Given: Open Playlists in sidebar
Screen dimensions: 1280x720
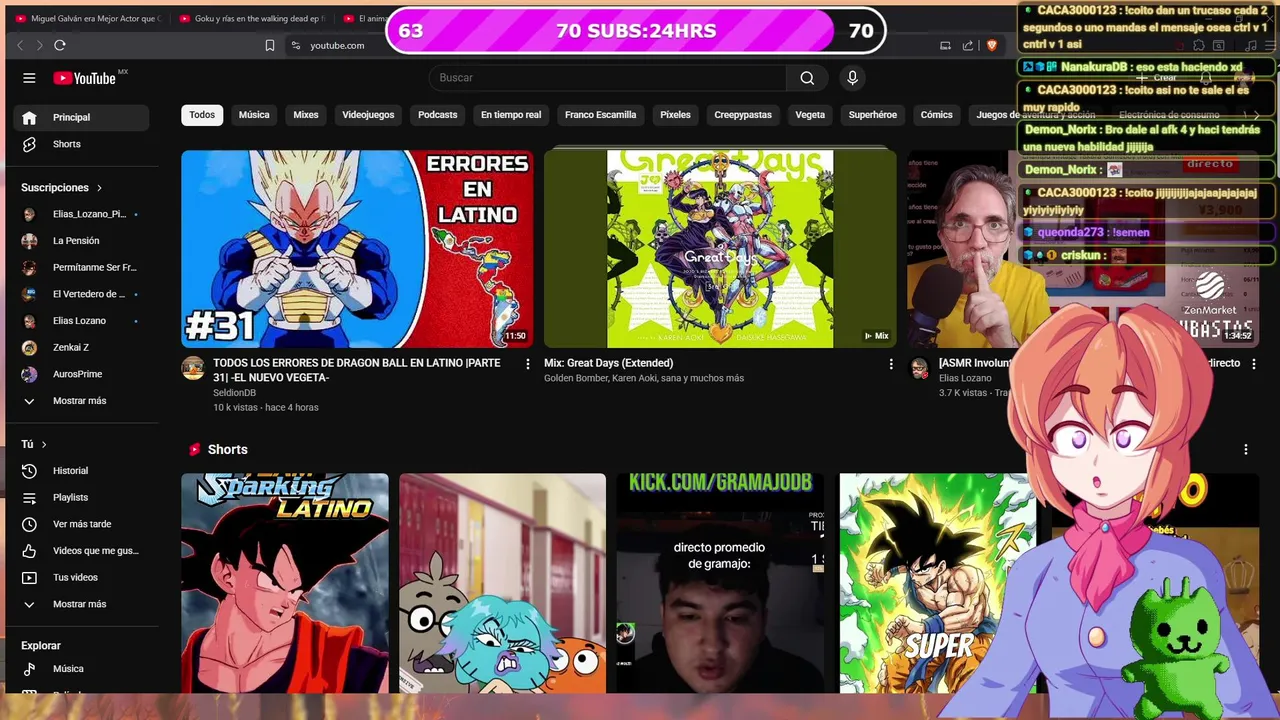Looking at the screenshot, I should (81, 497).
